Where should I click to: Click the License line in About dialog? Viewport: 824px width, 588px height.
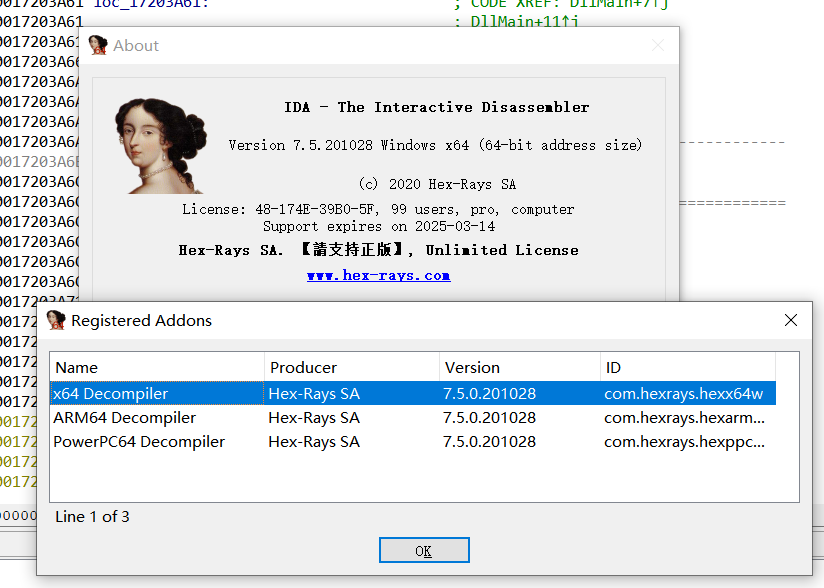tap(378, 209)
